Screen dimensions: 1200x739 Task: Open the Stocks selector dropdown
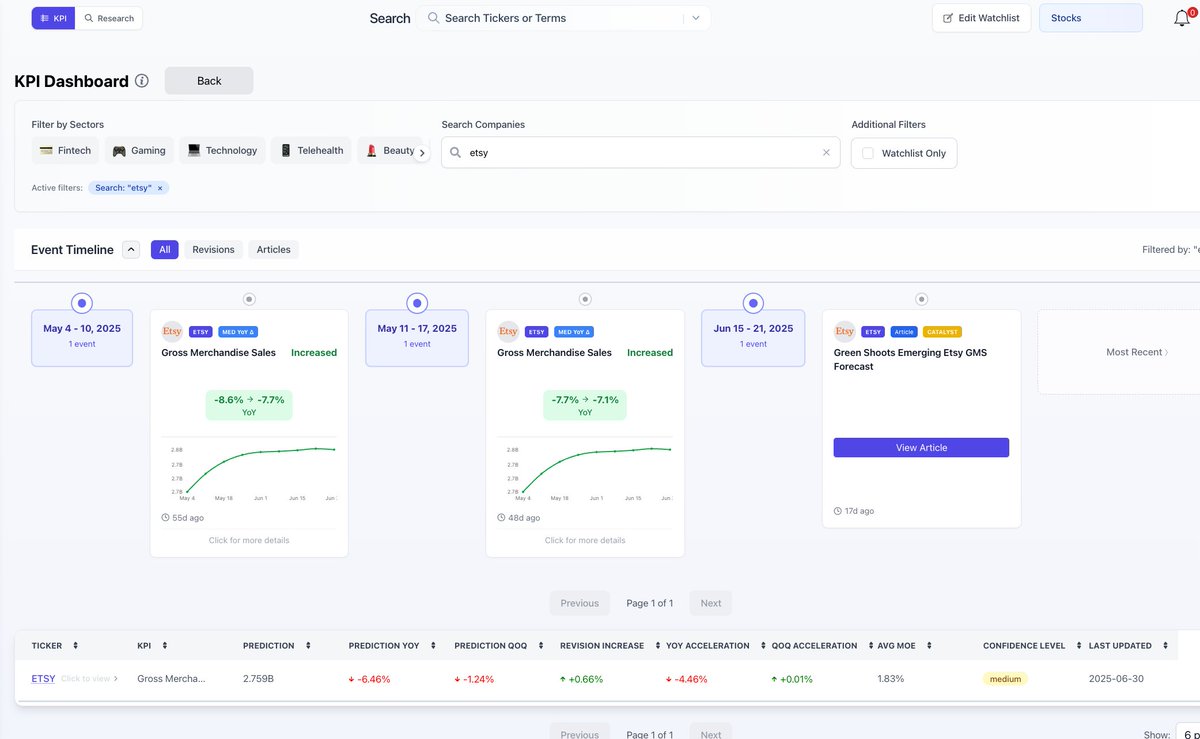pyautogui.click(x=1091, y=18)
